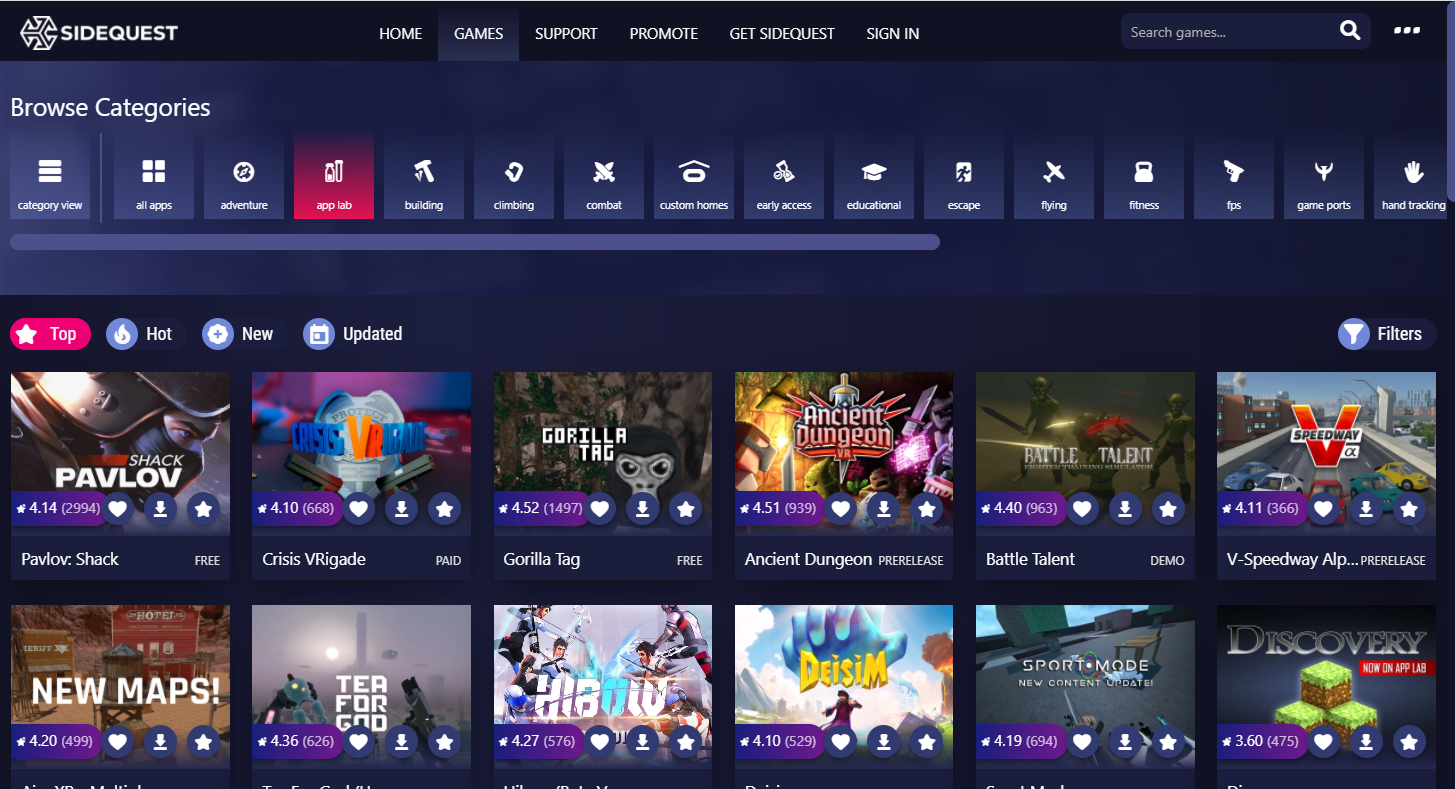Click the Crisis VRigade title link

pos(314,560)
